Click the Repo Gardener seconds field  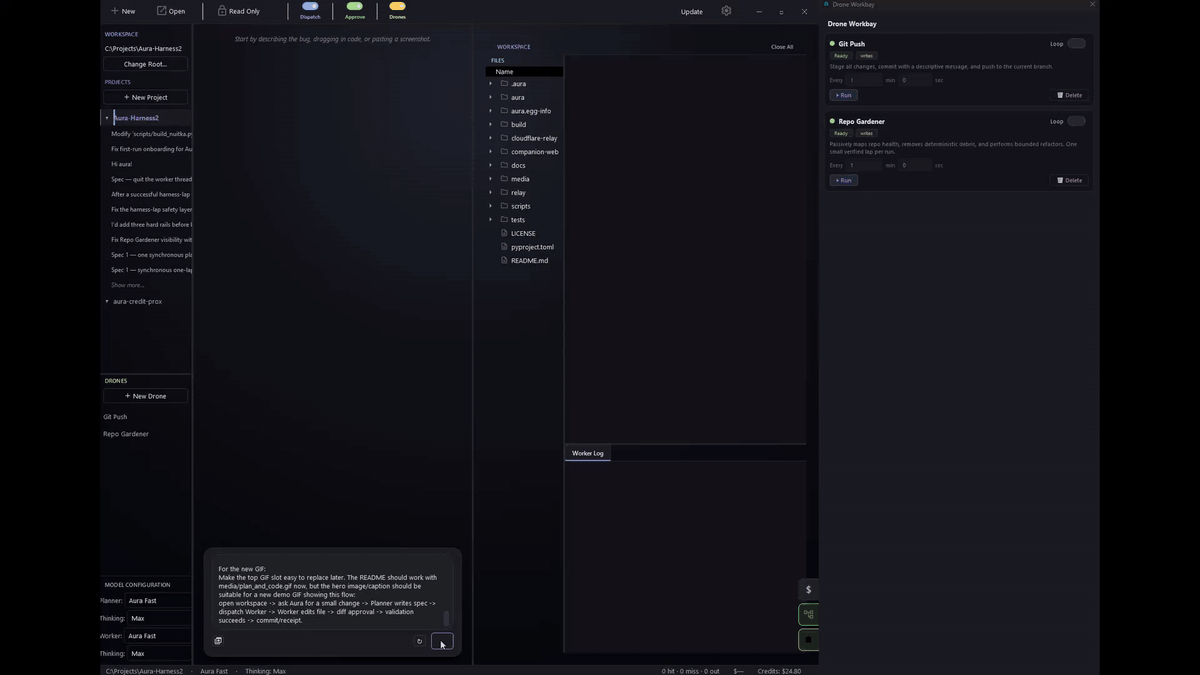[x=915, y=165]
